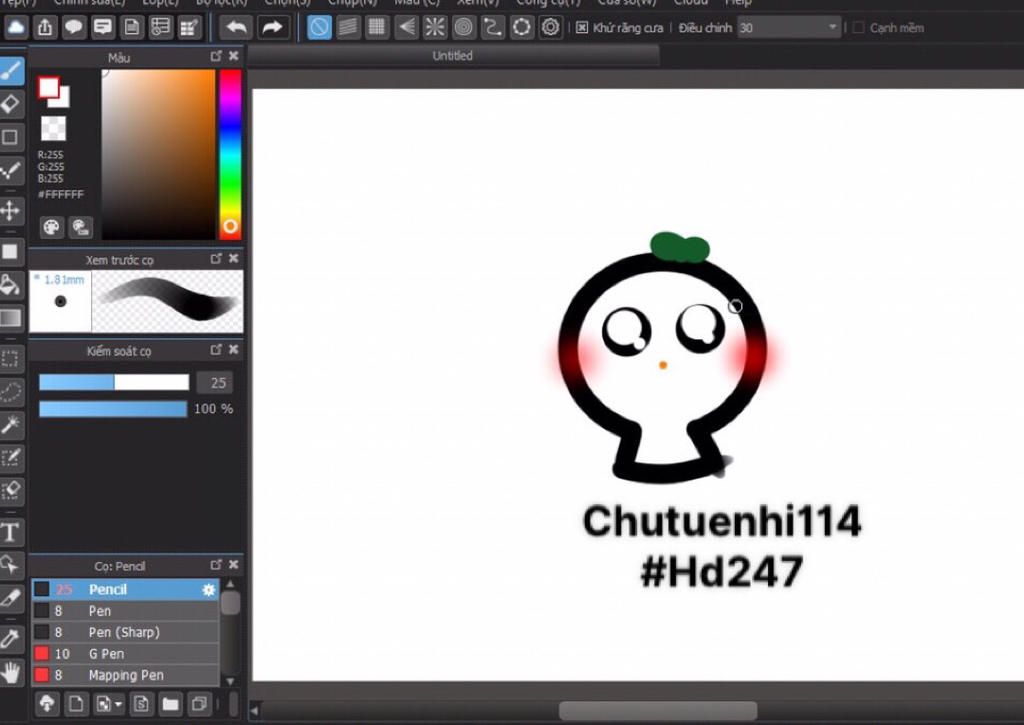Enable vanishing point snap guide
This screenshot has width=1024, height=725.
point(406,27)
